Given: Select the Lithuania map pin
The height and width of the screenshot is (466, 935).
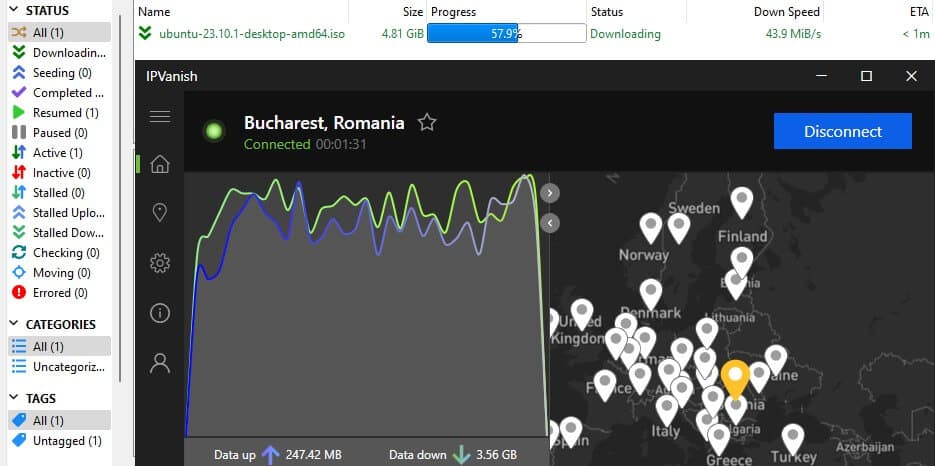Looking at the screenshot, I should click(707, 332).
